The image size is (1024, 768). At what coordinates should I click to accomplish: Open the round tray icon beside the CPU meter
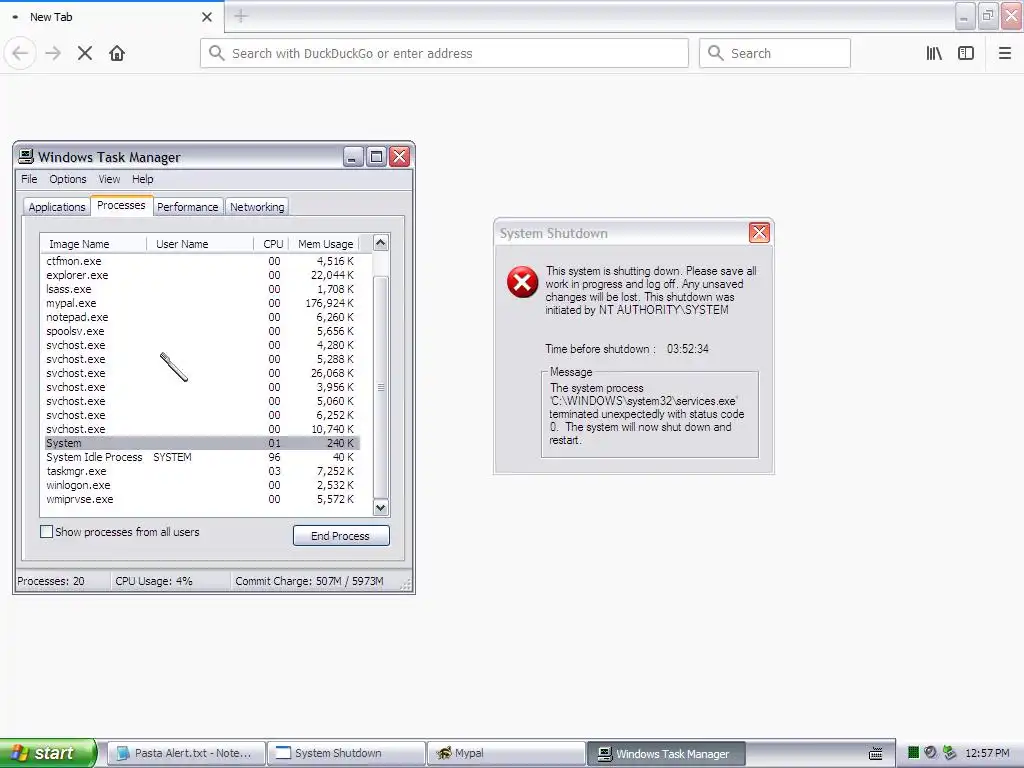[x=931, y=753]
